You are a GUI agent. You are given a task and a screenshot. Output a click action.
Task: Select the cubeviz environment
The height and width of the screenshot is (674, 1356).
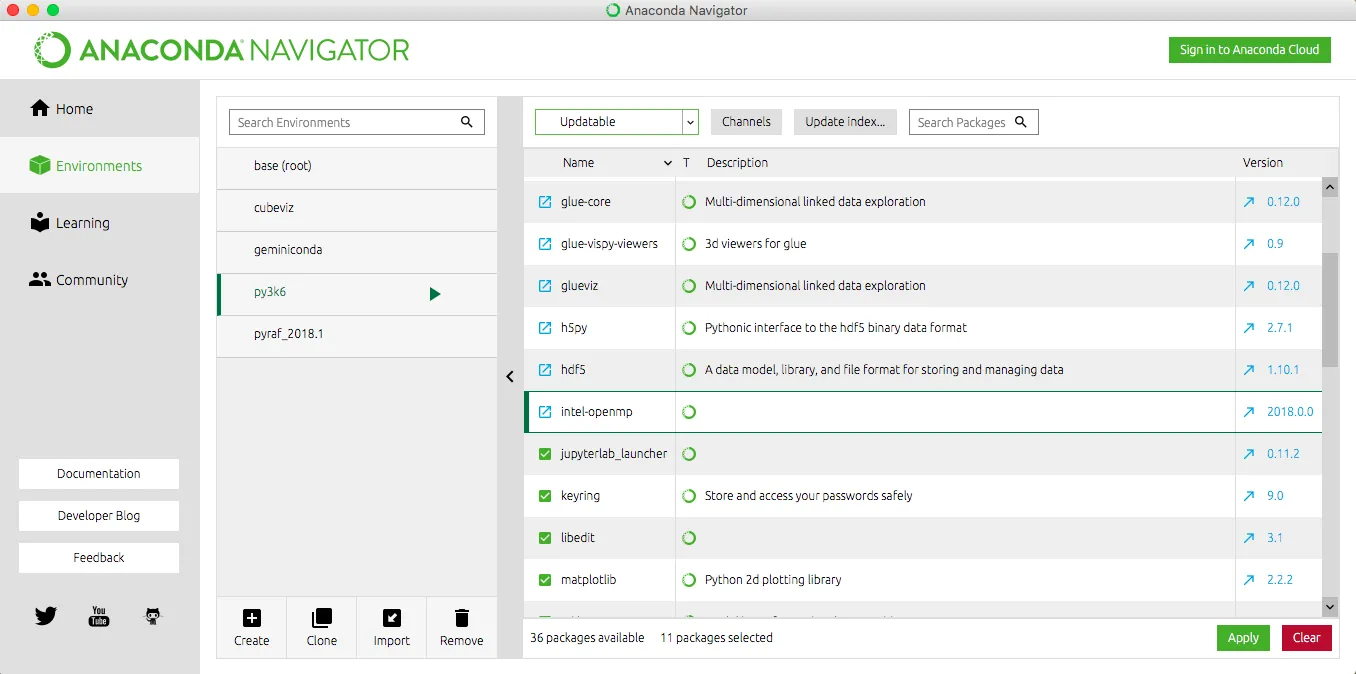click(x=357, y=208)
